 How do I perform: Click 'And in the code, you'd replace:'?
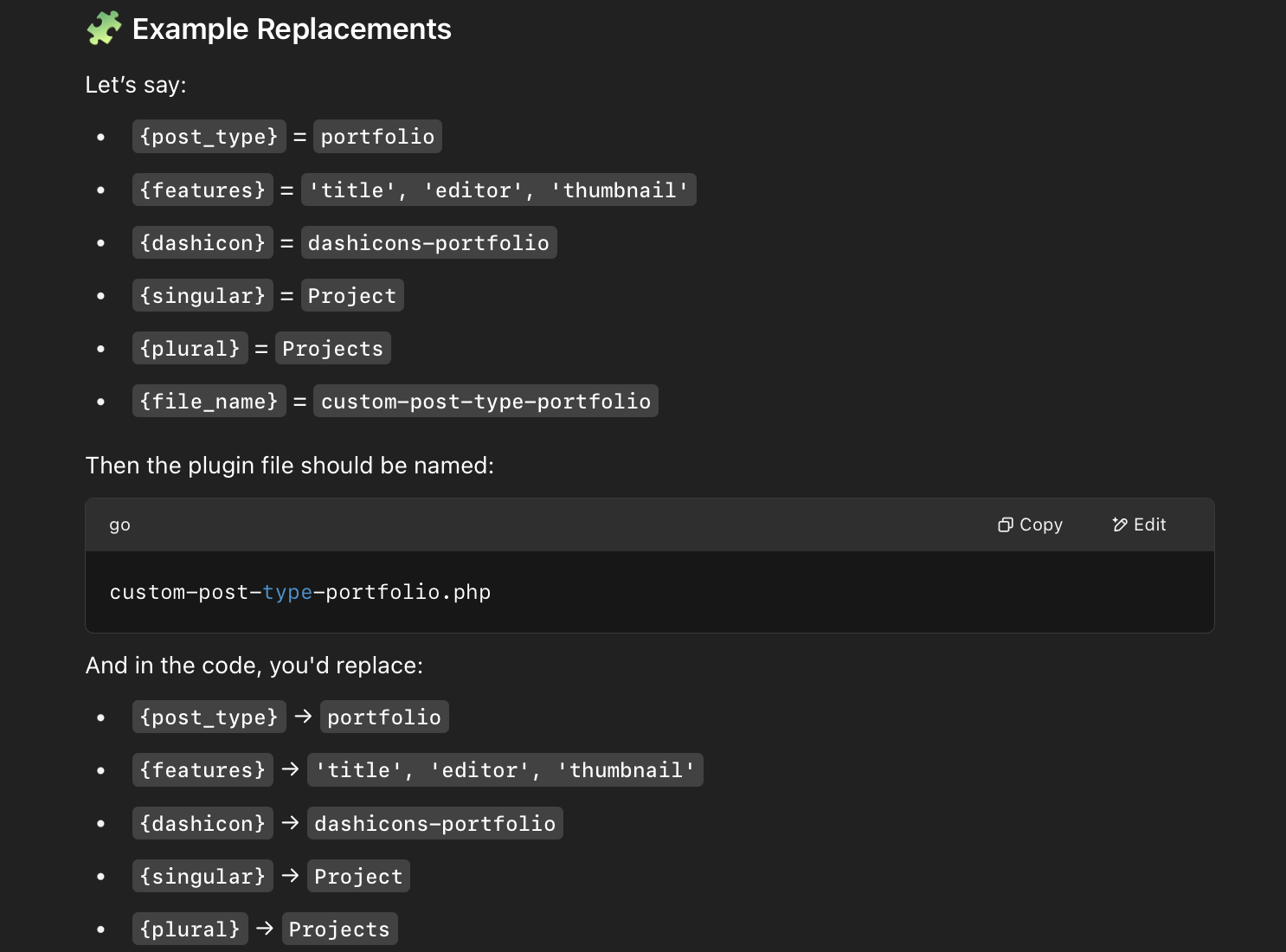point(254,666)
